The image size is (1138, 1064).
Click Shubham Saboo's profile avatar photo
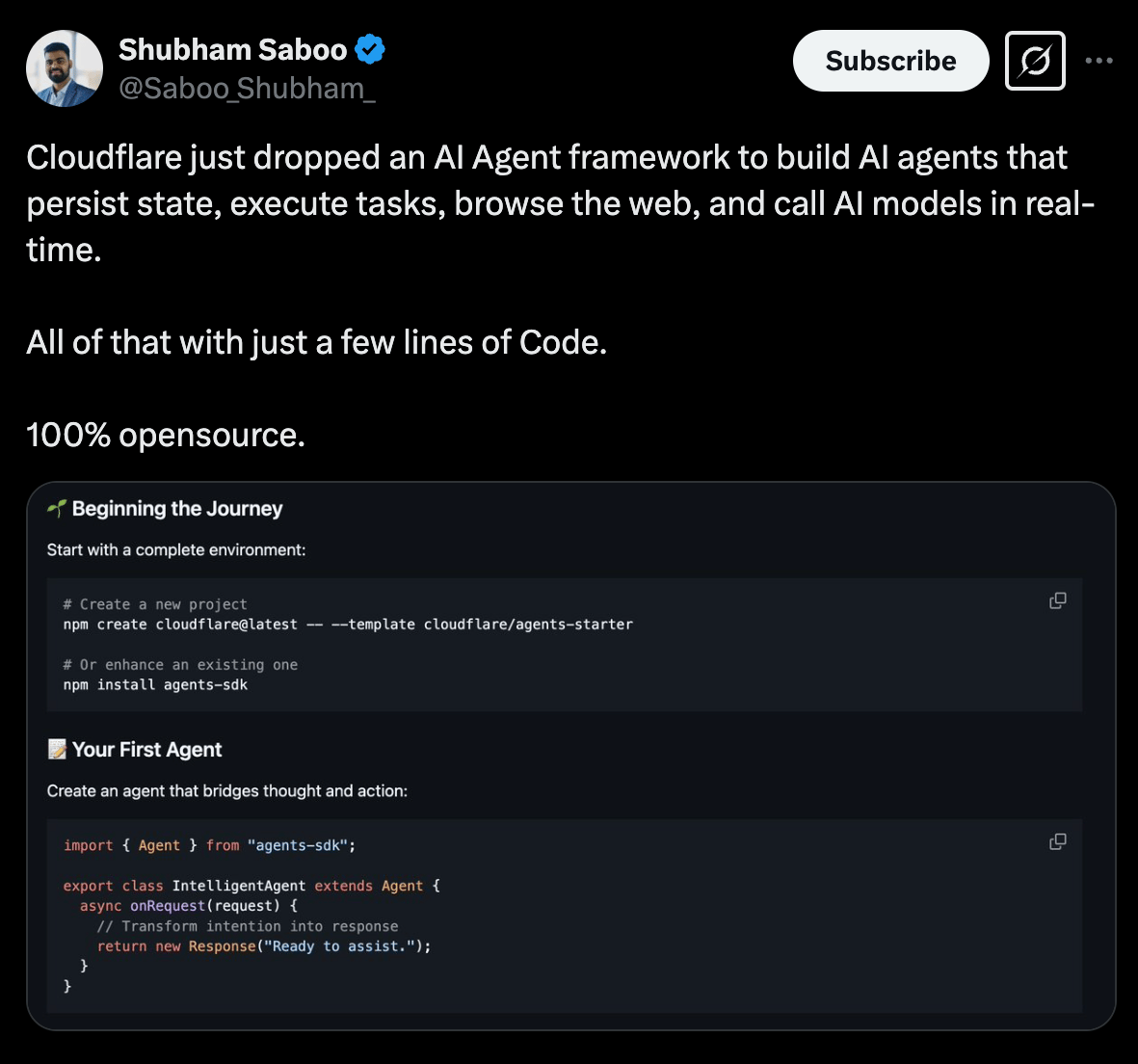(x=65, y=68)
